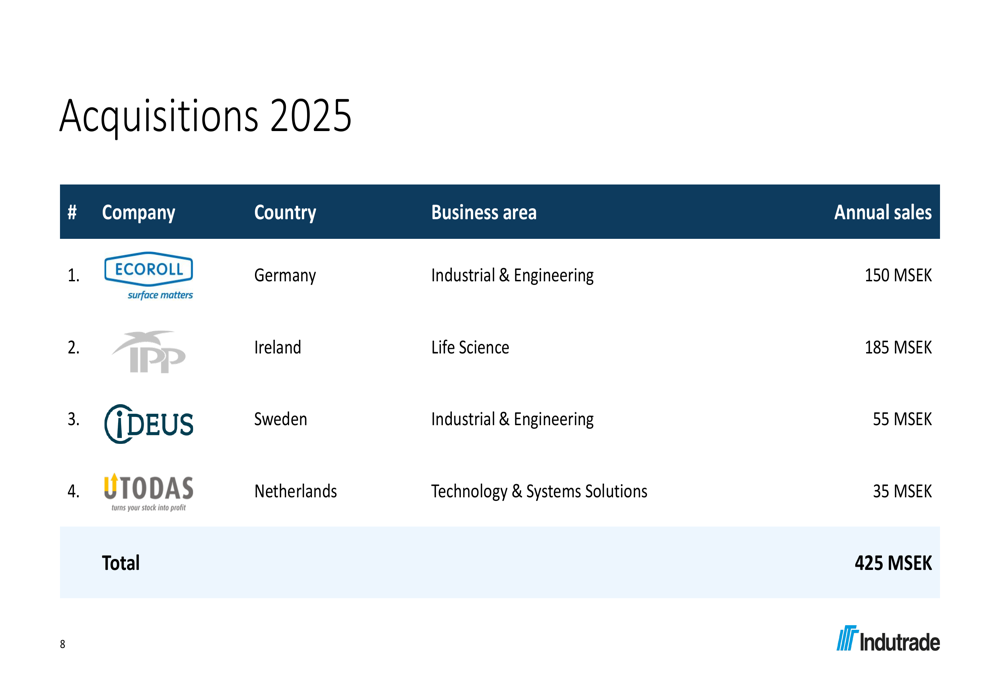Image resolution: width=1000 pixels, height=685 pixels.
Task: Click the Country column header
Action: tap(285, 212)
